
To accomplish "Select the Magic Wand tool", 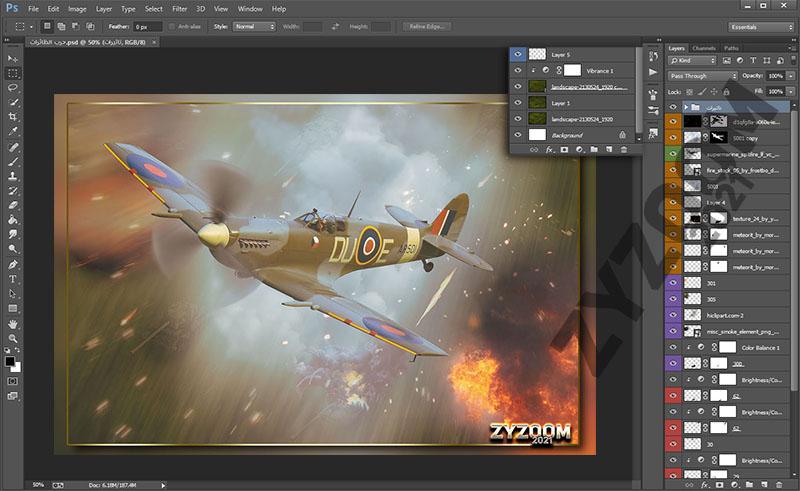I will tap(13, 102).
